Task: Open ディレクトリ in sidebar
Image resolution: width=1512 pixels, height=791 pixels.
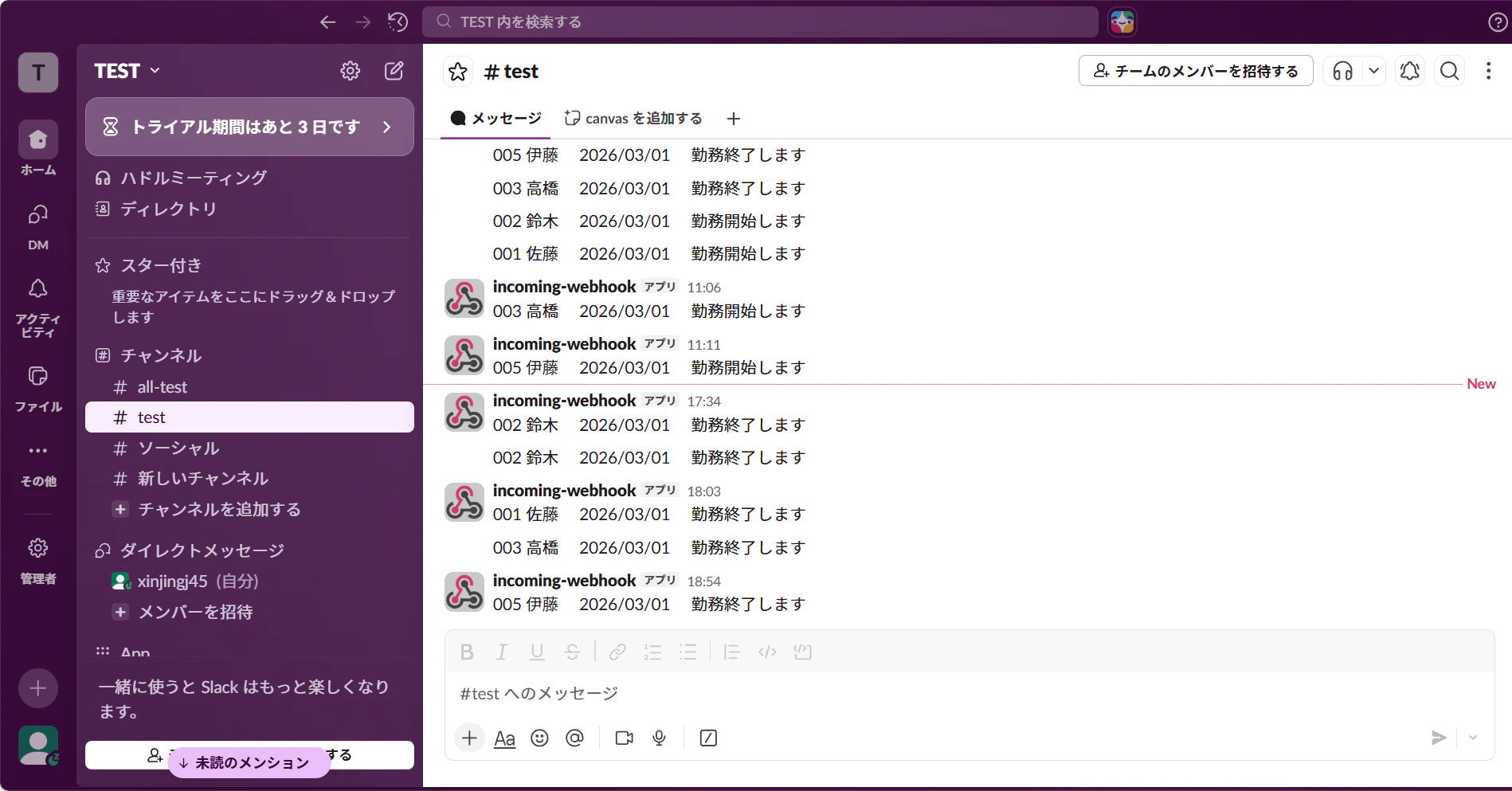Action: pos(249,209)
